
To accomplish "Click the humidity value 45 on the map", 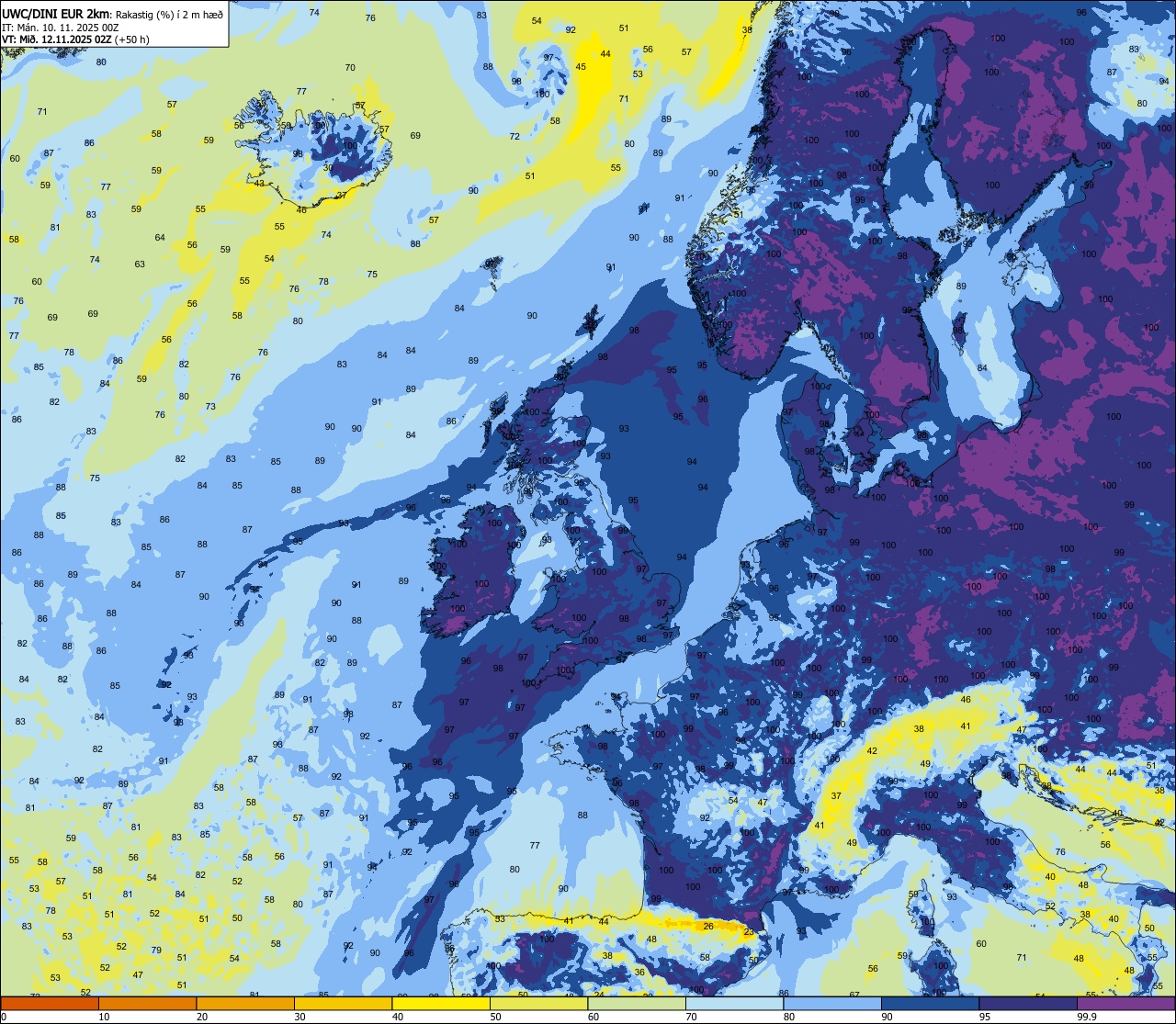I will point(581,67).
